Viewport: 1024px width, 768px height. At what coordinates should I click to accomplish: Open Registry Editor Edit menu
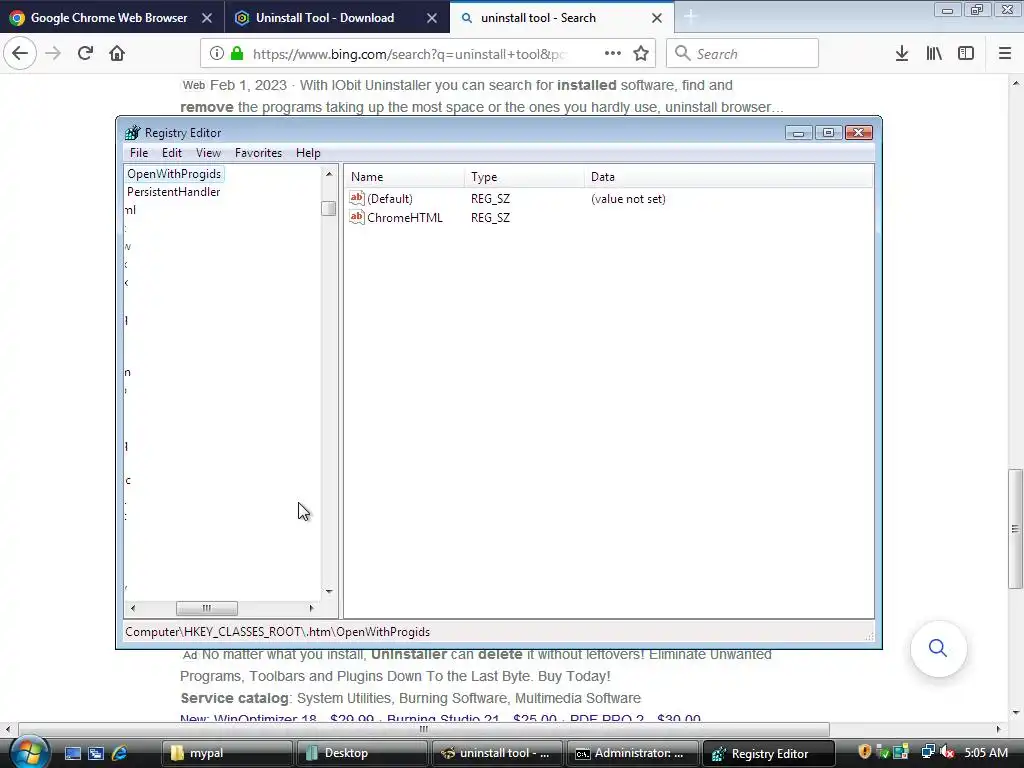click(x=172, y=153)
